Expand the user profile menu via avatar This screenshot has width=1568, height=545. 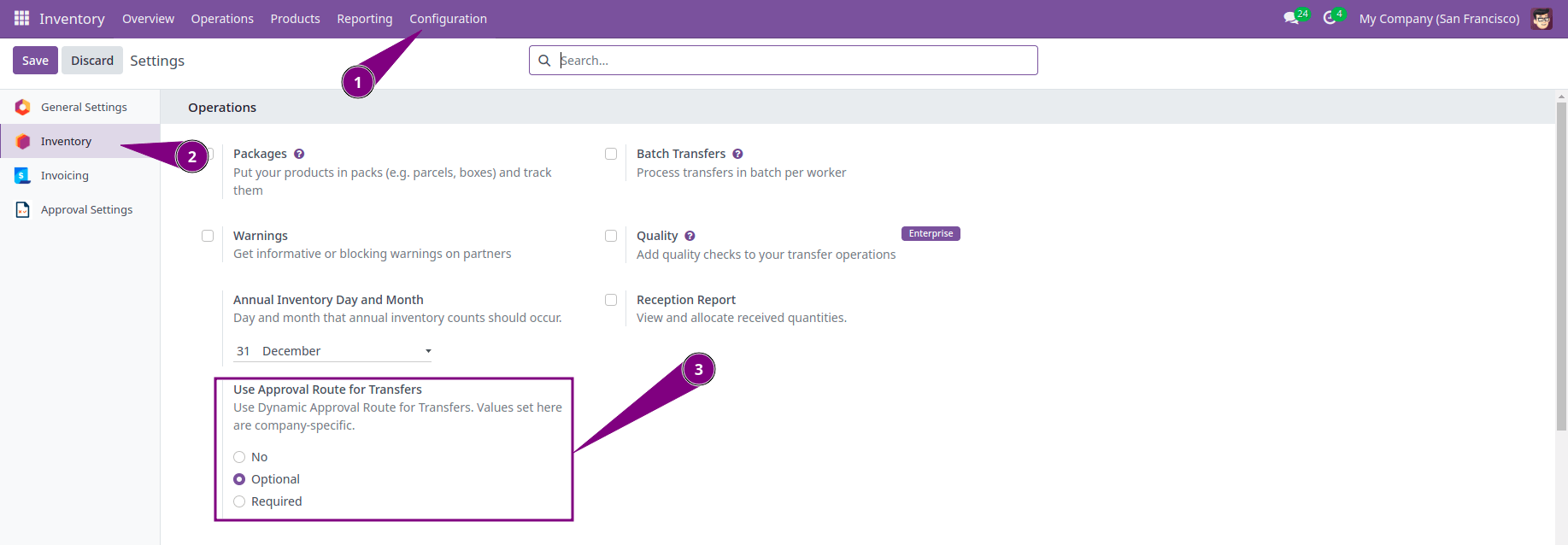(x=1541, y=18)
